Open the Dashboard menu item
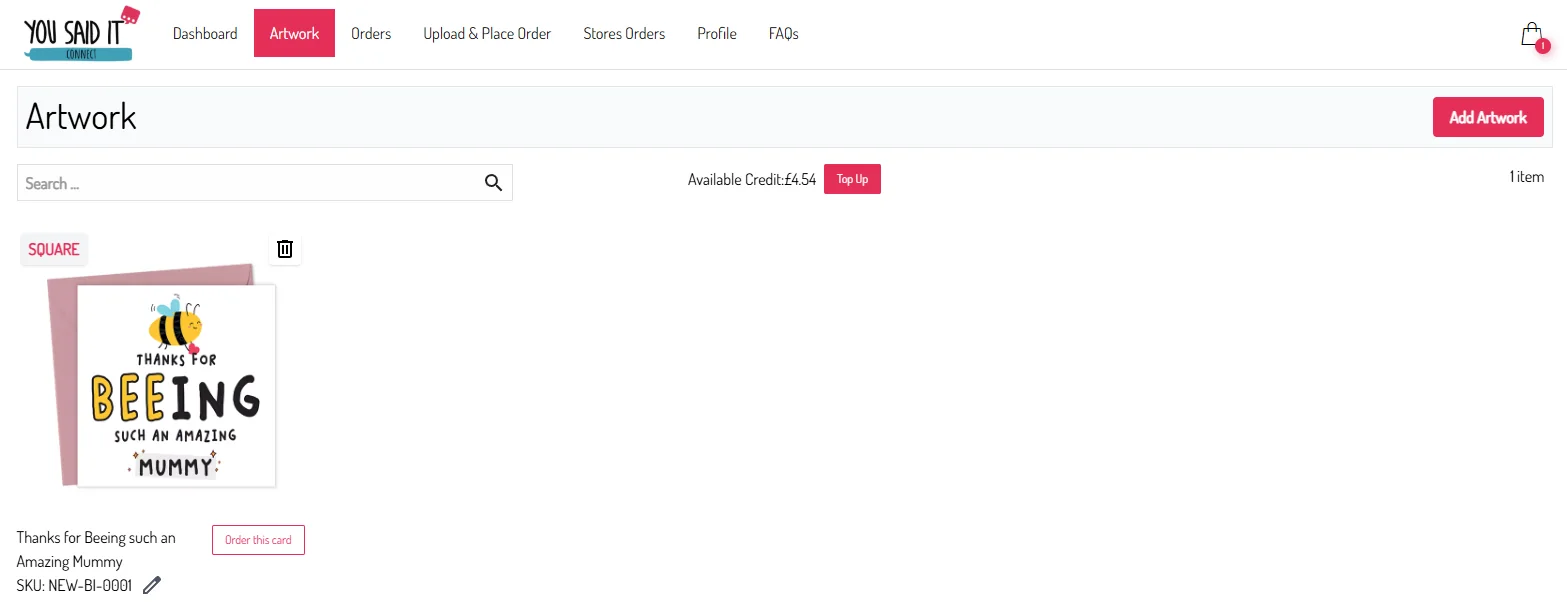The height and width of the screenshot is (603, 1567). [x=205, y=33]
